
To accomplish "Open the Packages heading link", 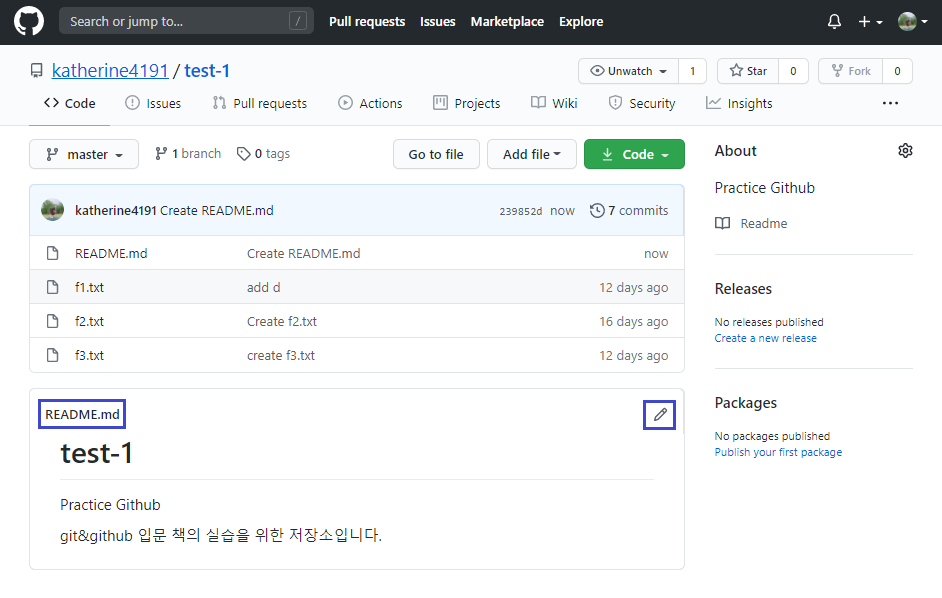I will coord(746,403).
